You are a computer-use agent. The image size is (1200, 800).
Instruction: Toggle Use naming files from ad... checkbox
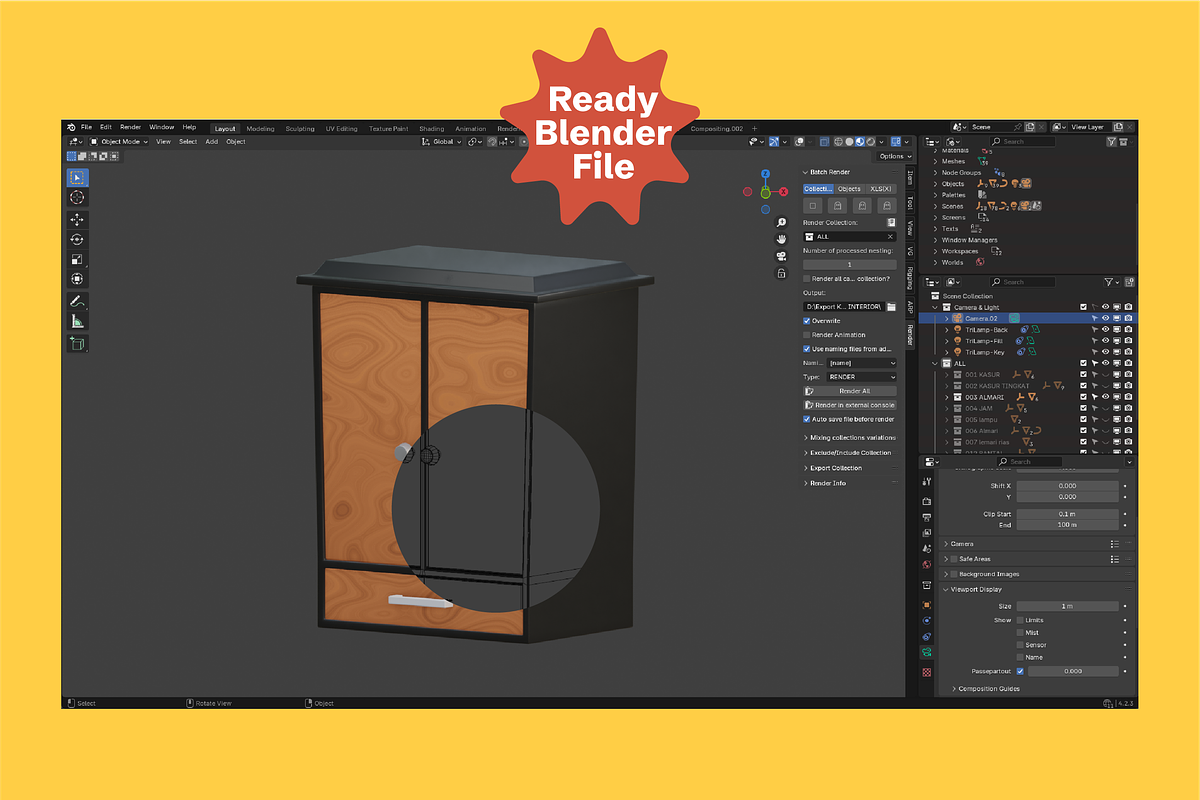(x=808, y=349)
